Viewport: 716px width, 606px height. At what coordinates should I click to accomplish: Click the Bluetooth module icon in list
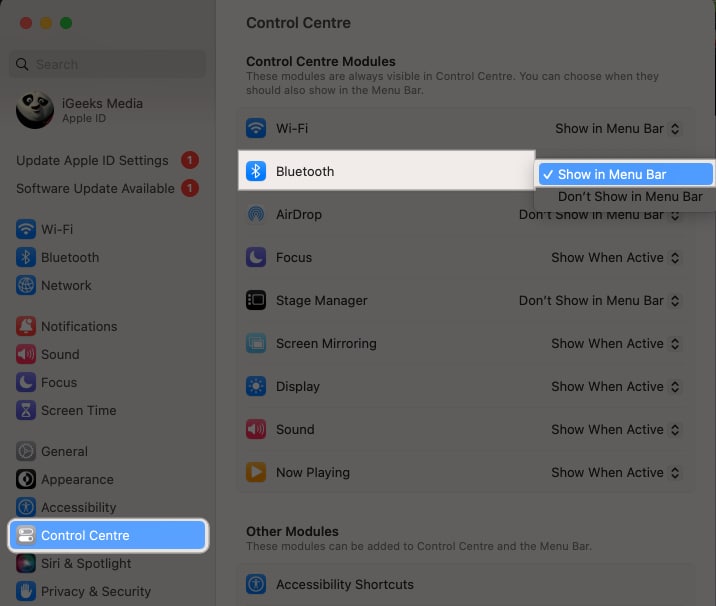[256, 171]
